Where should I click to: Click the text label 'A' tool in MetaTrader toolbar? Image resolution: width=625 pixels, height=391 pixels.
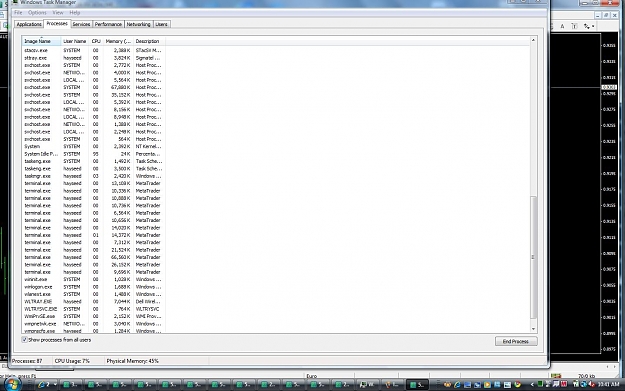(562, 26)
